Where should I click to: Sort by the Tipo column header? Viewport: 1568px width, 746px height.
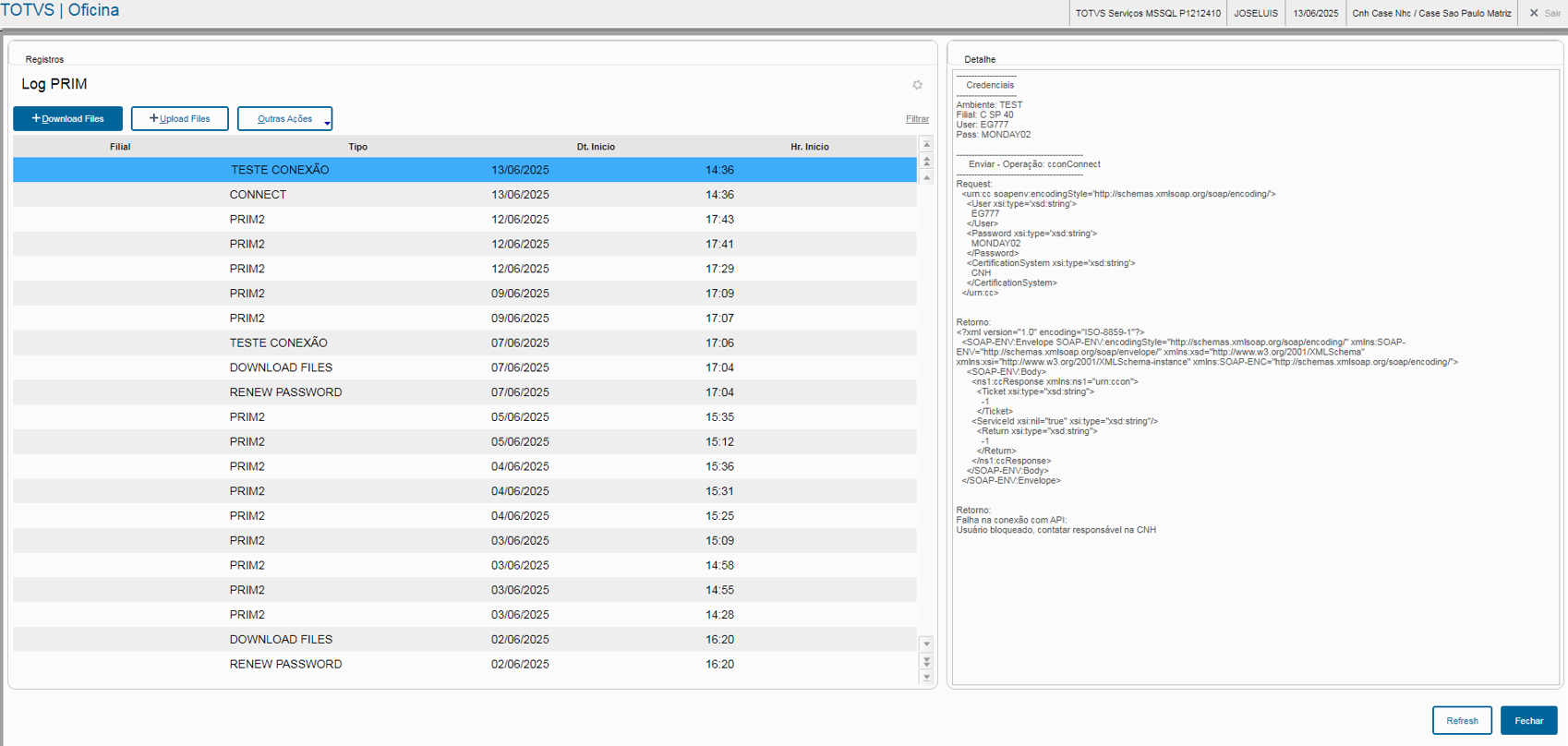pyautogui.click(x=358, y=147)
